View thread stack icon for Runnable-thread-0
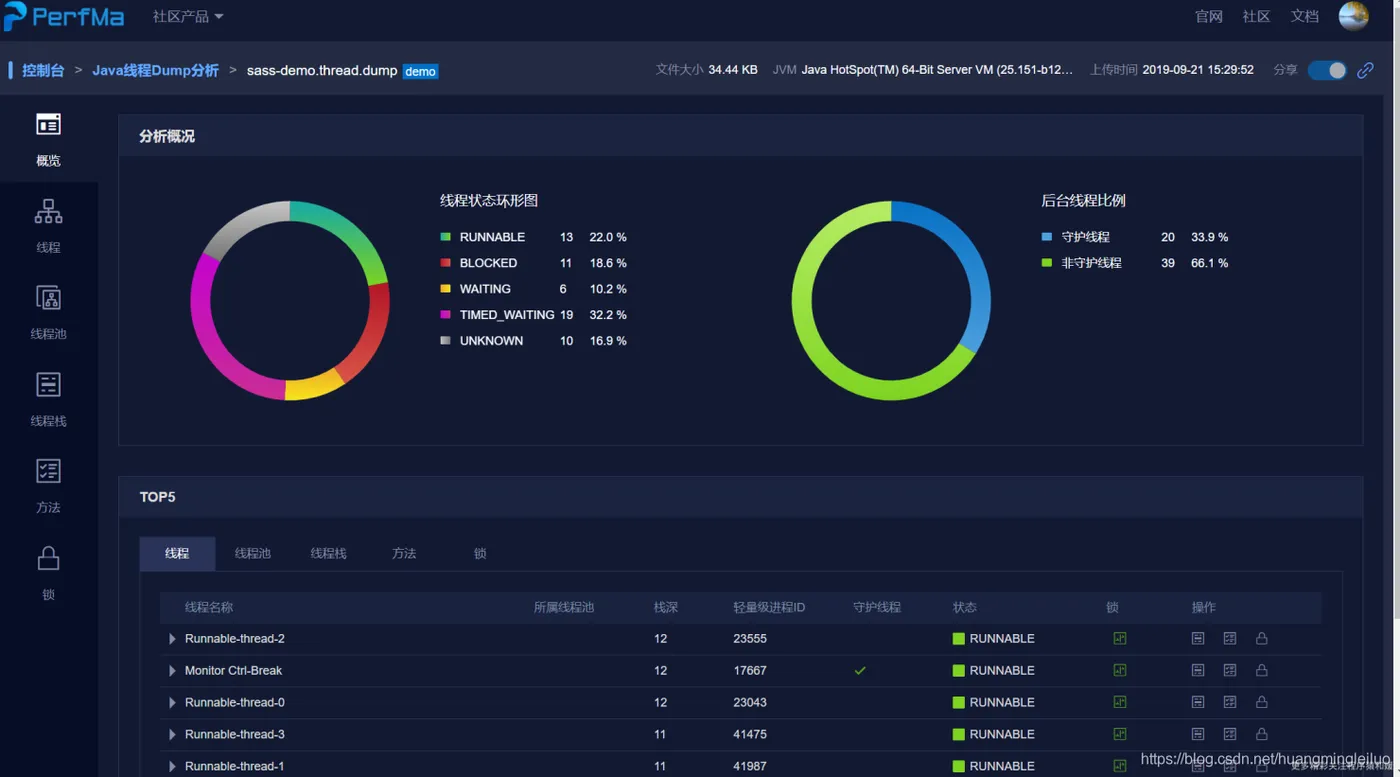The height and width of the screenshot is (777, 1400). point(1198,702)
